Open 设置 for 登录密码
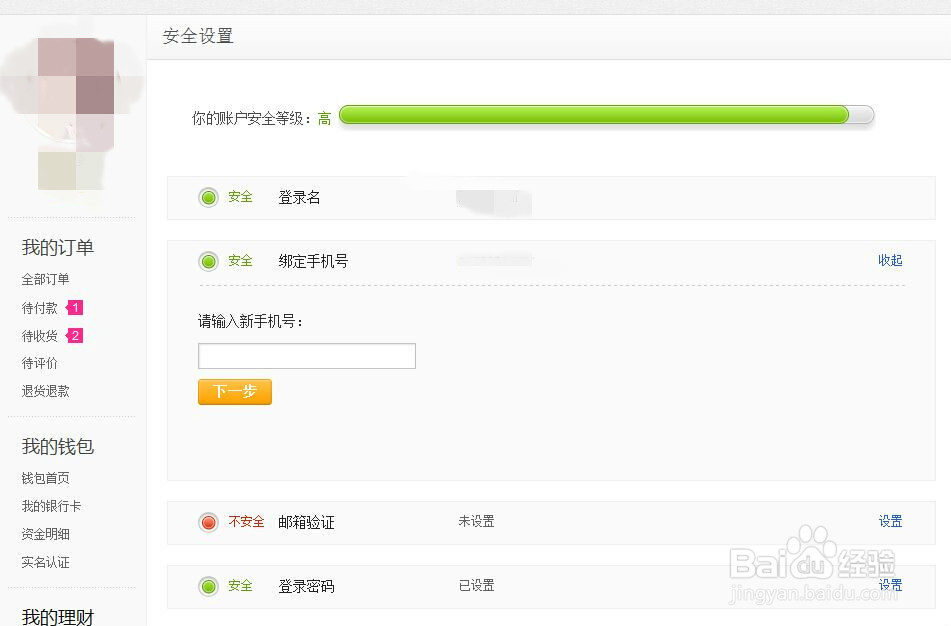 tap(889, 586)
